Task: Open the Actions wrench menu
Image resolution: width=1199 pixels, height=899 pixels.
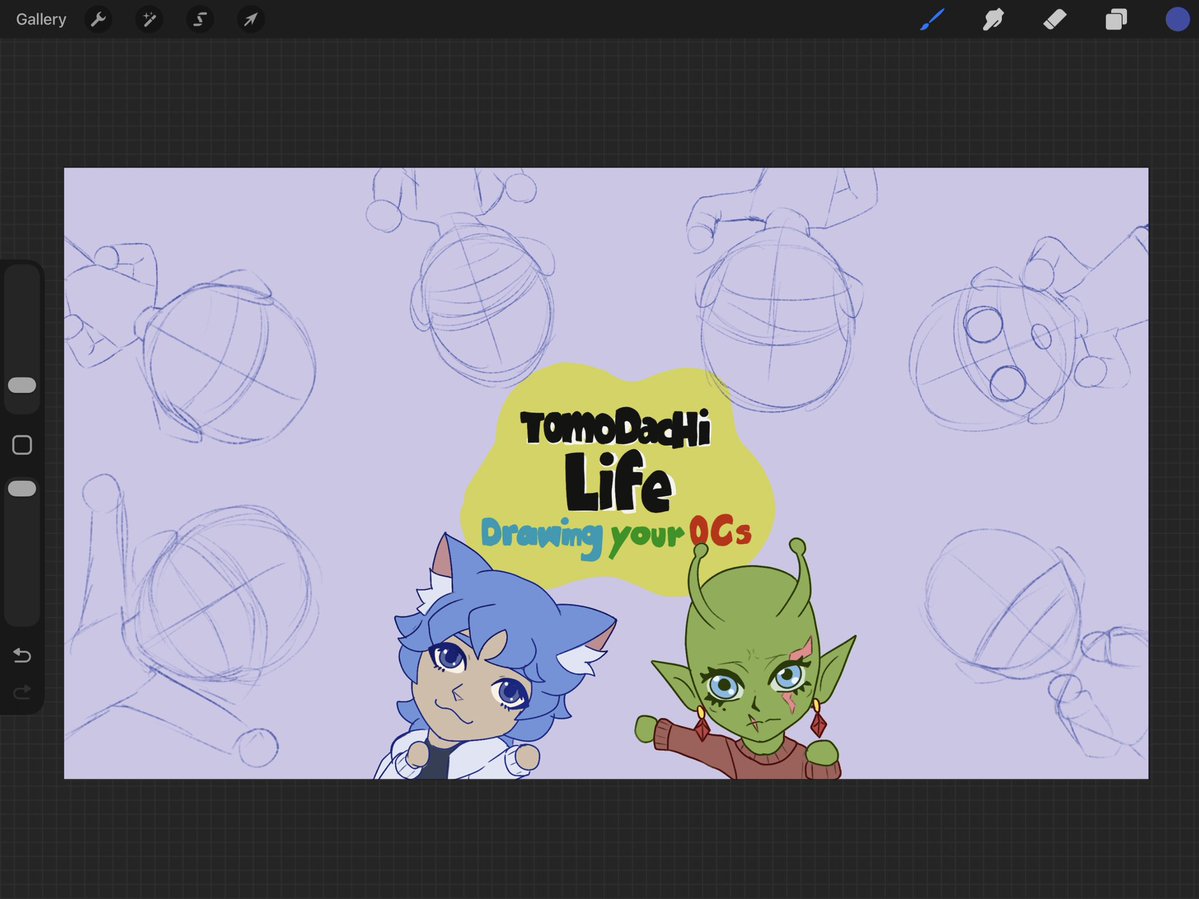Action: pos(98,19)
